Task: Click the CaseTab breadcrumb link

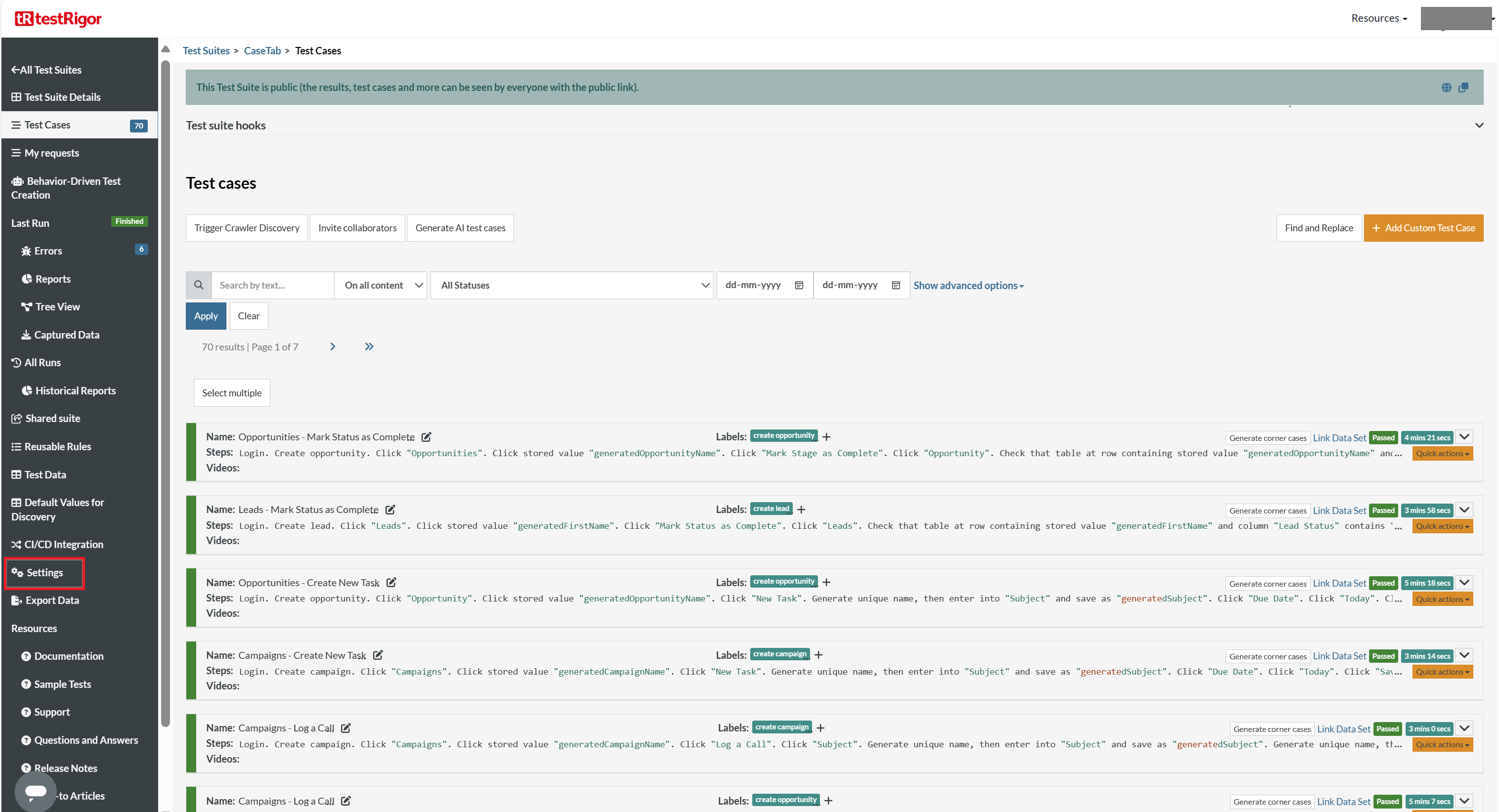Action: pyautogui.click(x=262, y=50)
